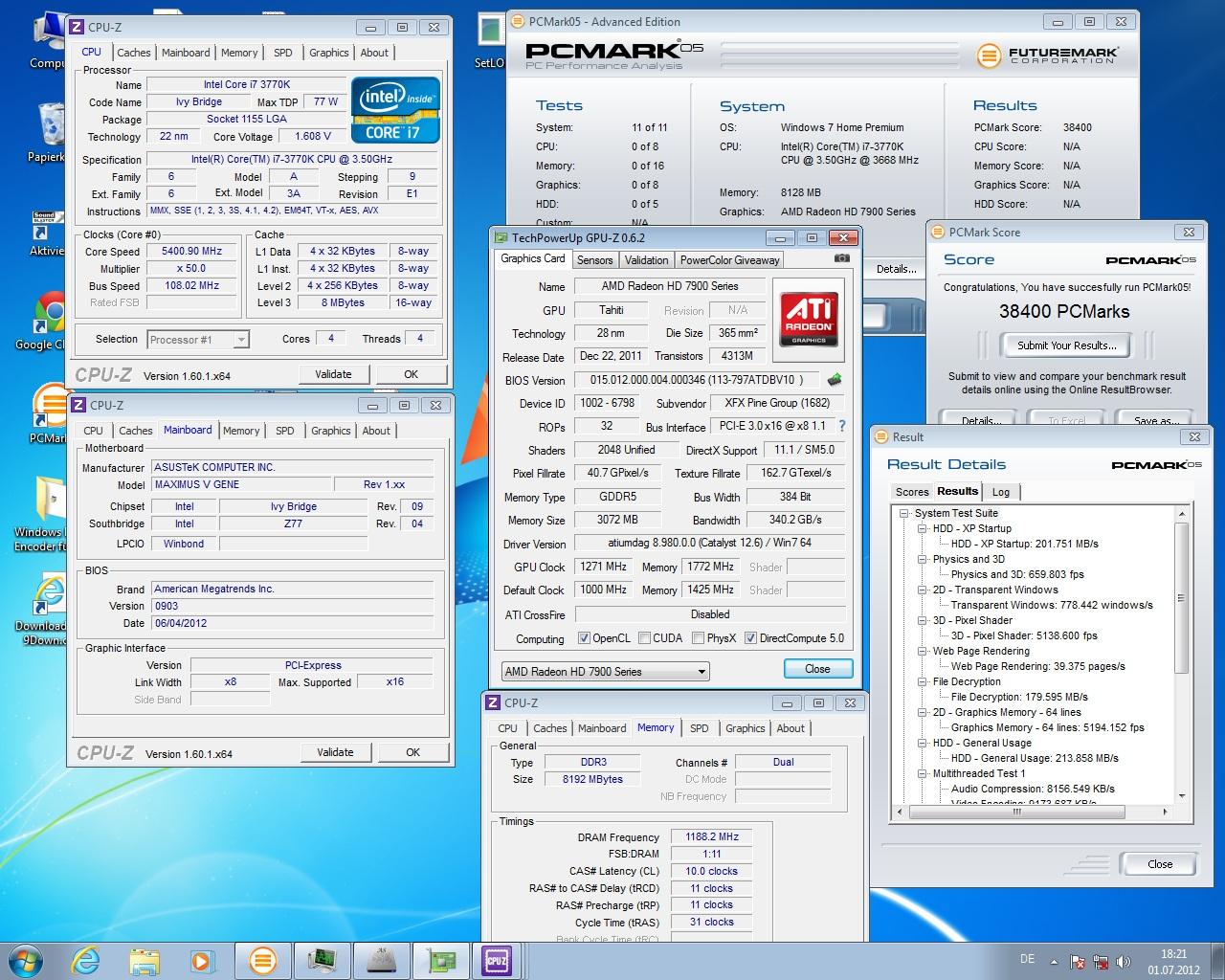Image resolution: width=1225 pixels, height=980 pixels.
Task: Click OK in the CPU-Z Mainboard window
Action: click(412, 752)
